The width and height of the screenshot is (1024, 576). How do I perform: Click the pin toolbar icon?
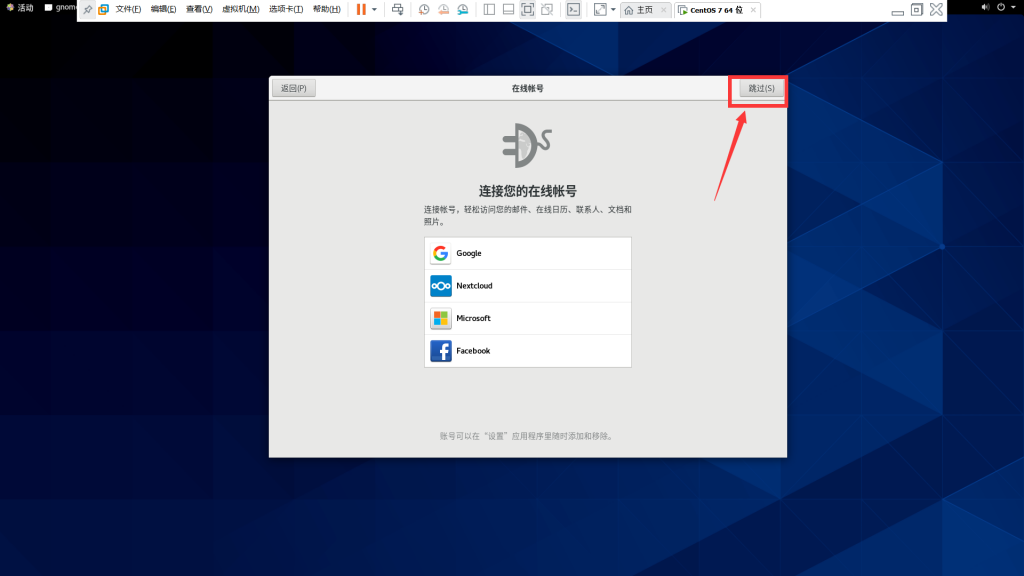click(88, 9)
